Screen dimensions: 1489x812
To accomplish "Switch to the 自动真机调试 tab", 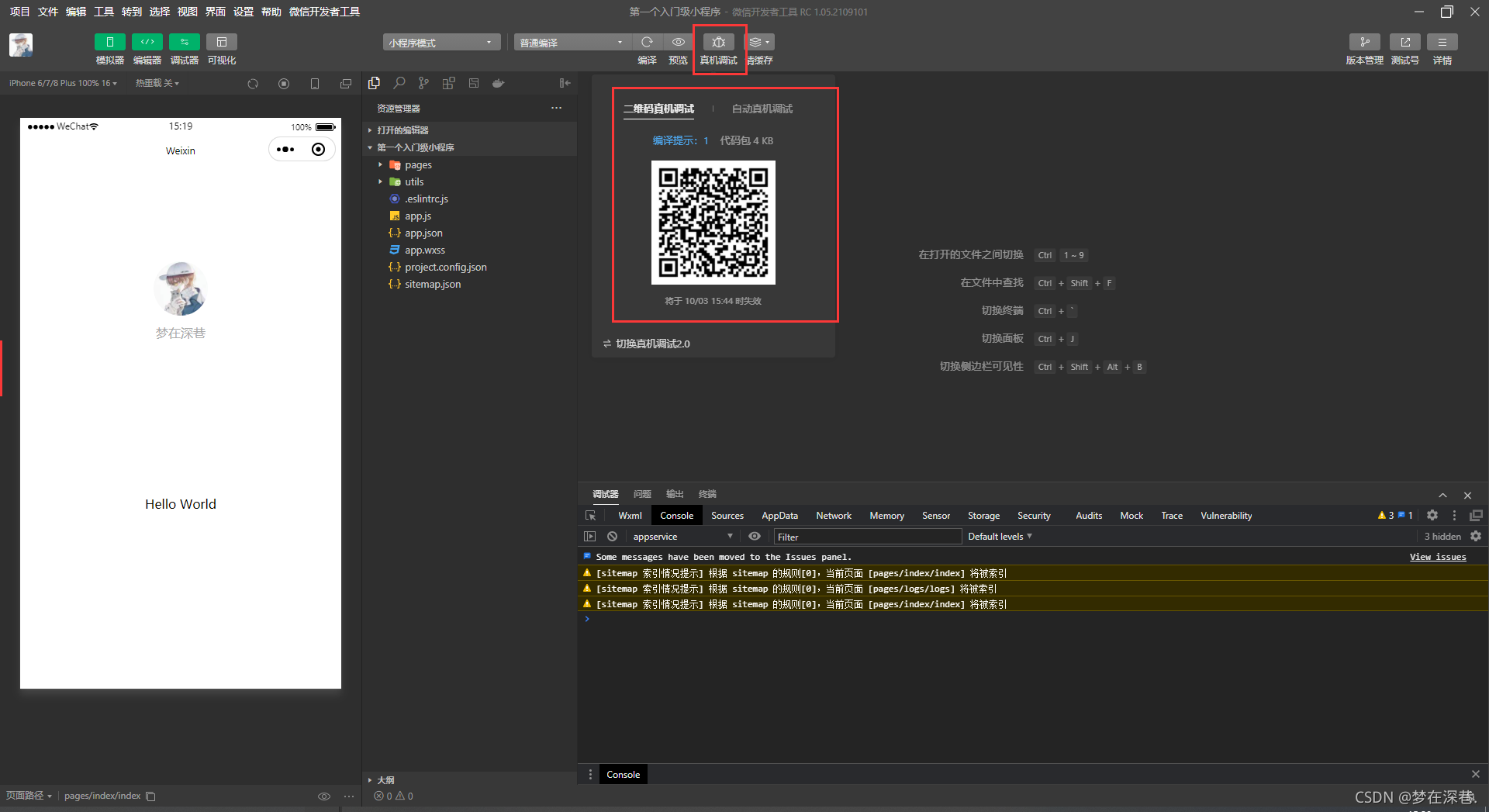I will pyautogui.click(x=762, y=109).
